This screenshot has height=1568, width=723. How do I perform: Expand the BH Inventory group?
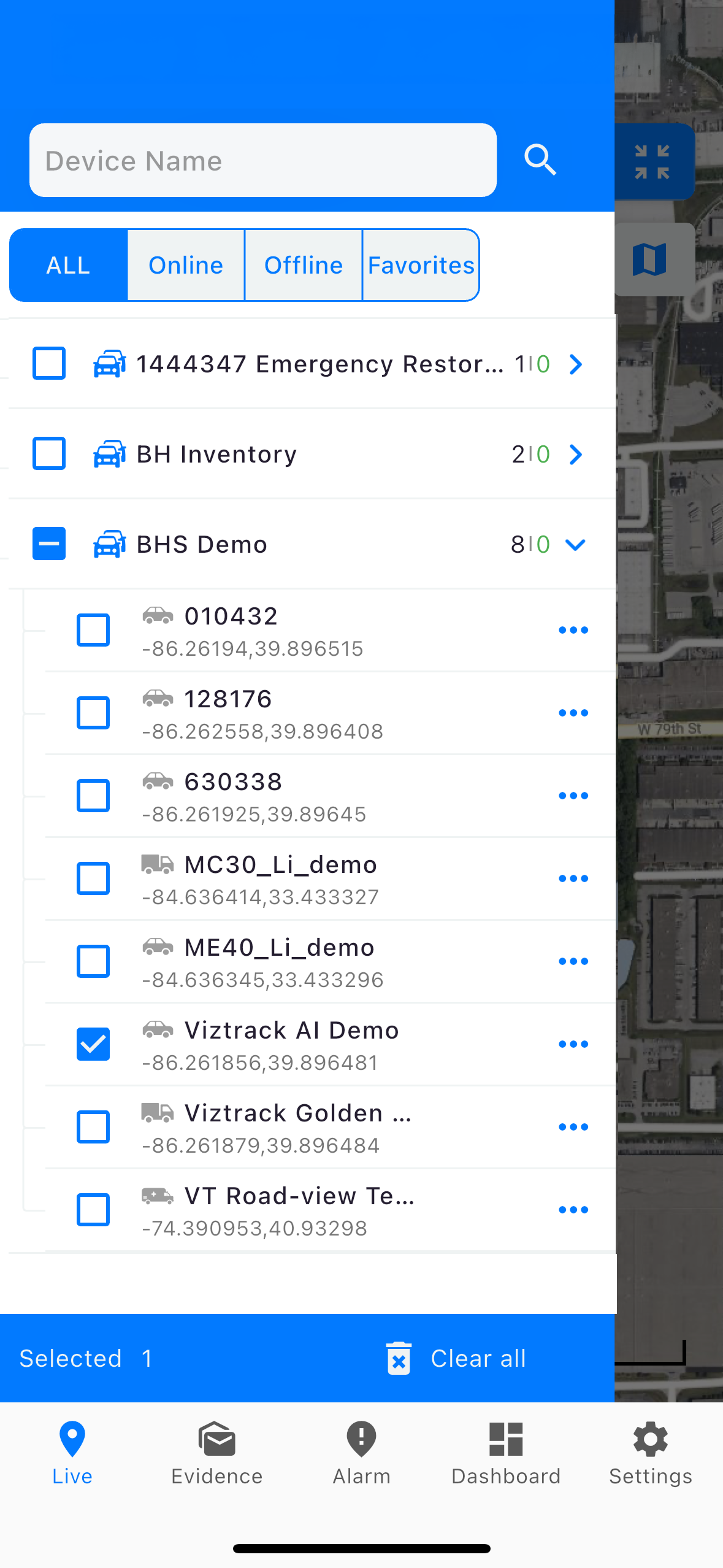click(x=575, y=454)
